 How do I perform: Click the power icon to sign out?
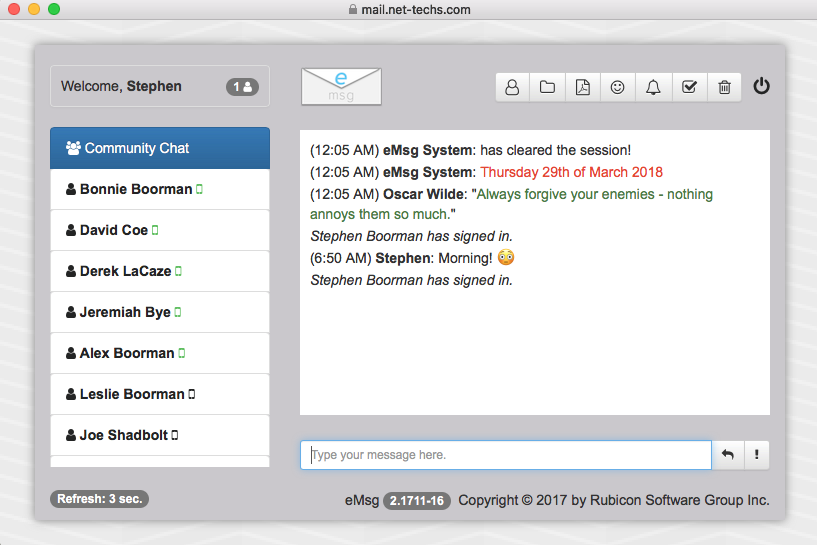(x=762, y=86)
